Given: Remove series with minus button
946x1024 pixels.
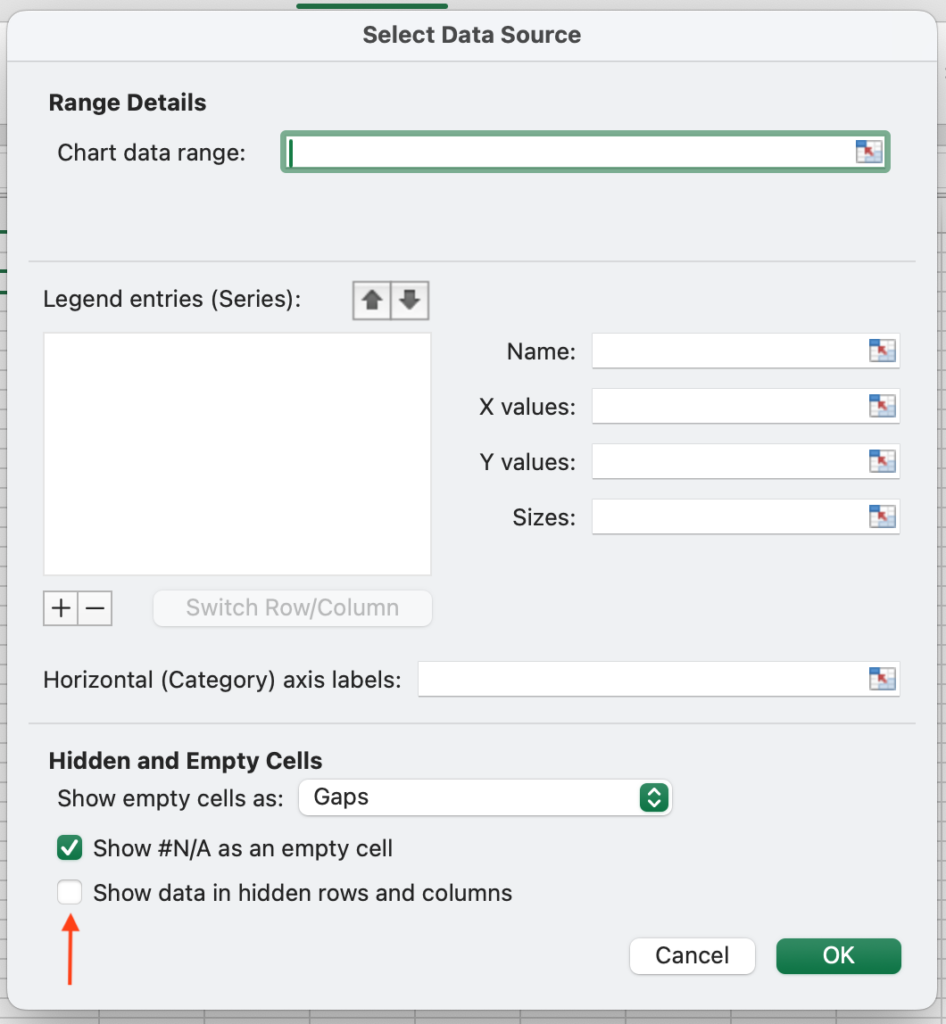Looking at the screenshot, I should point(95,608).
